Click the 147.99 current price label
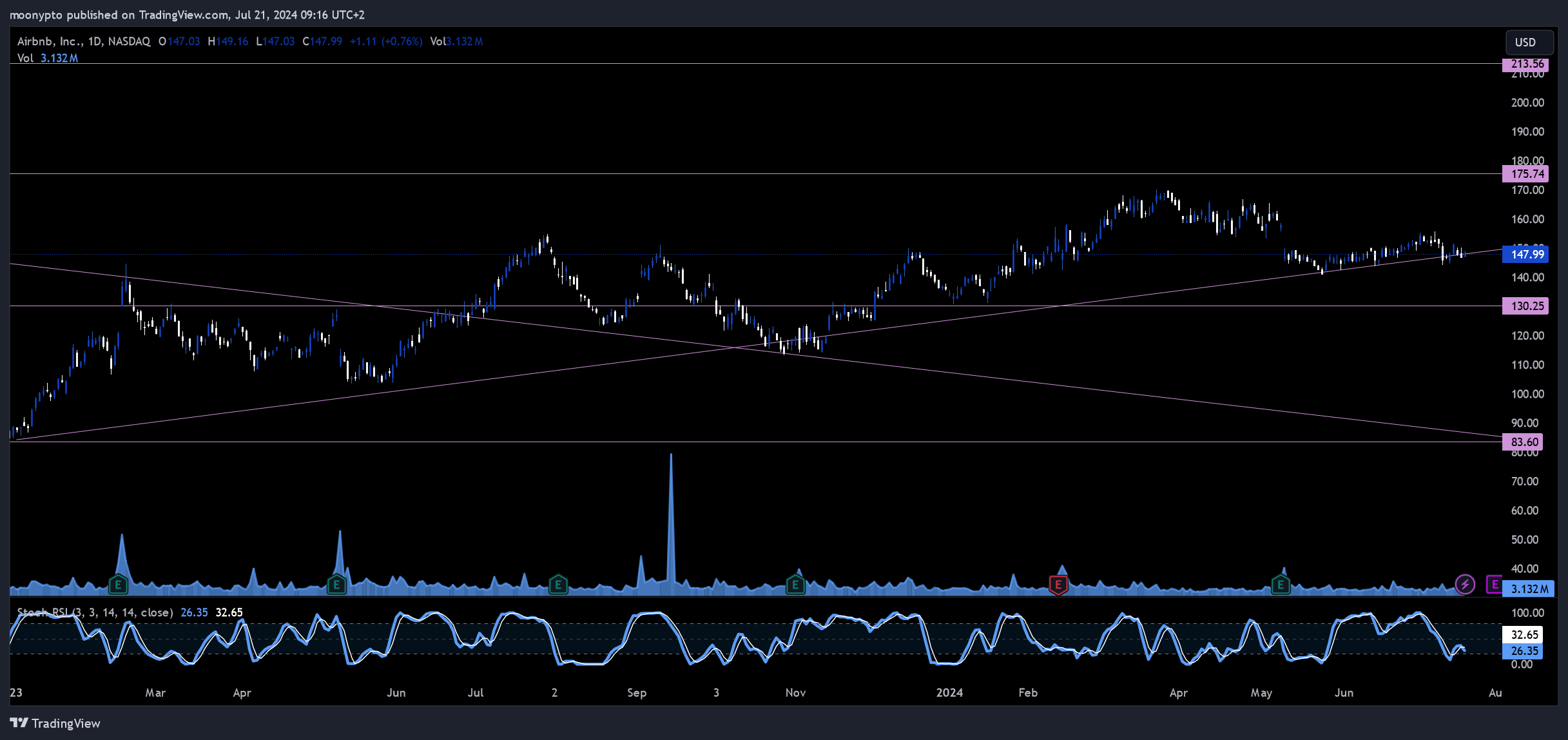 [x=1525, y=255]
